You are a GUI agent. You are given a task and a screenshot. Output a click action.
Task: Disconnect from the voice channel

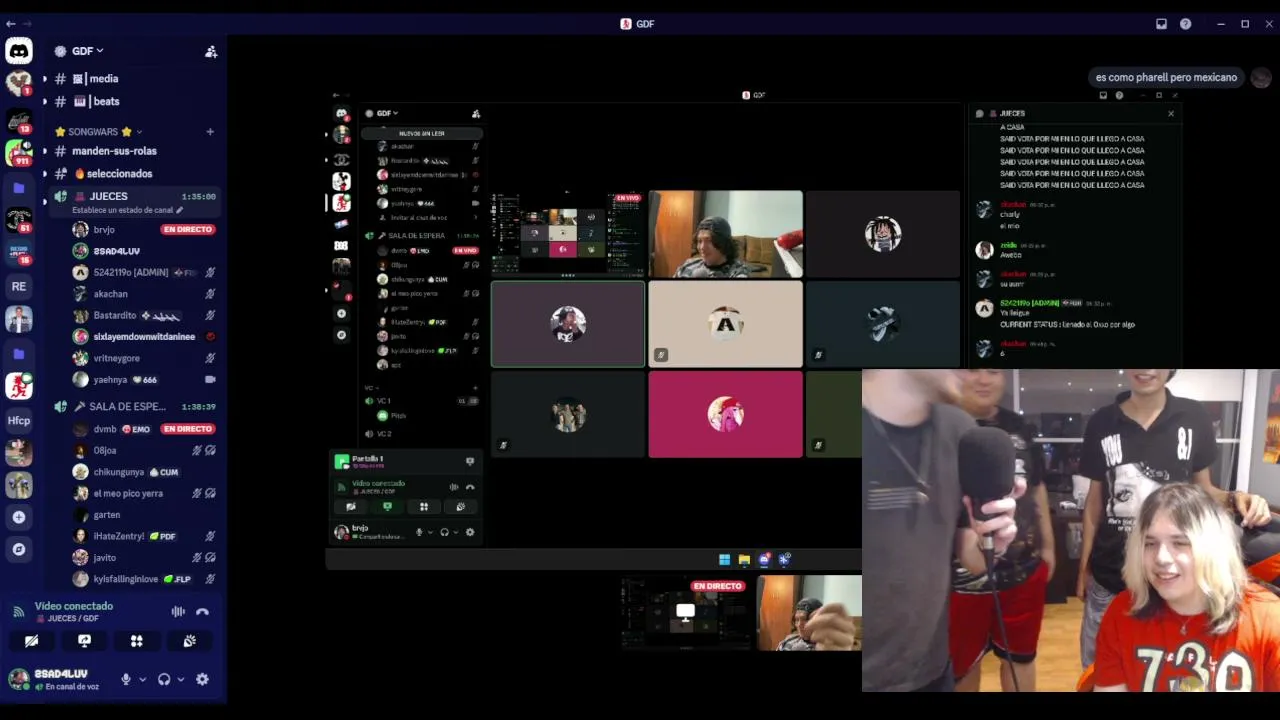coord(202,612)
